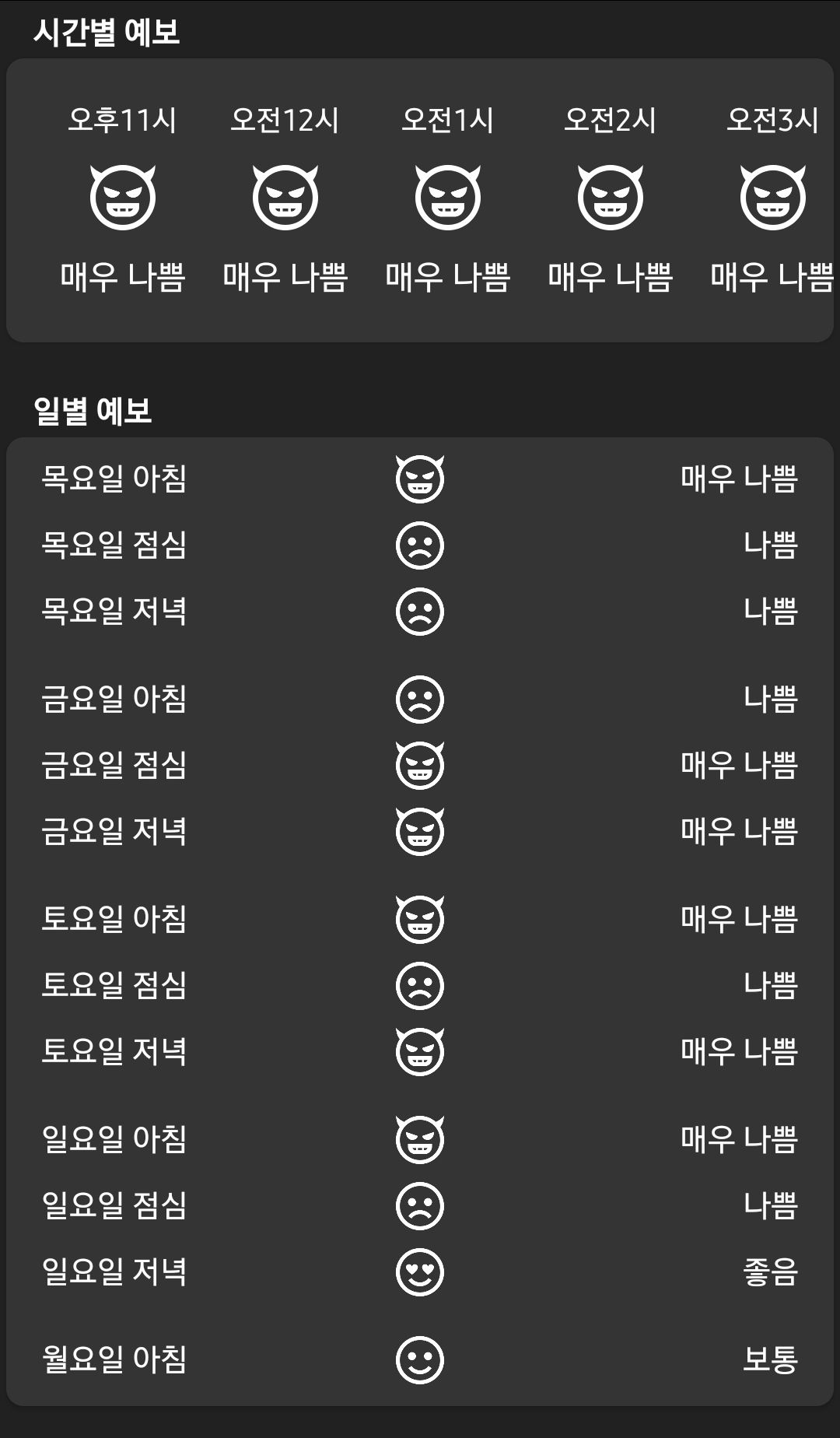The width and height of the screenshot is (840, 1438).
Task: Tap the devil face icon for 금요일 점심
Action: pos(420,765)
